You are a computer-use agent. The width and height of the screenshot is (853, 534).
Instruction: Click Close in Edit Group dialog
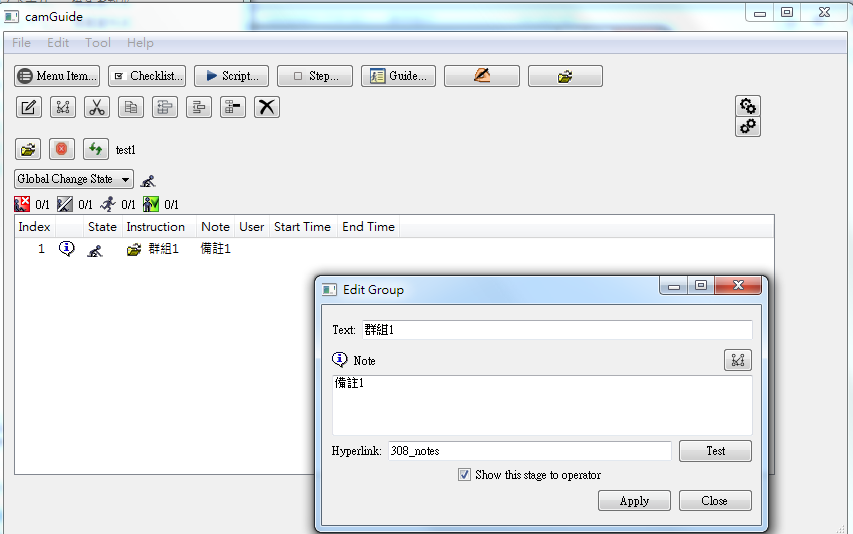pos(715,501)
